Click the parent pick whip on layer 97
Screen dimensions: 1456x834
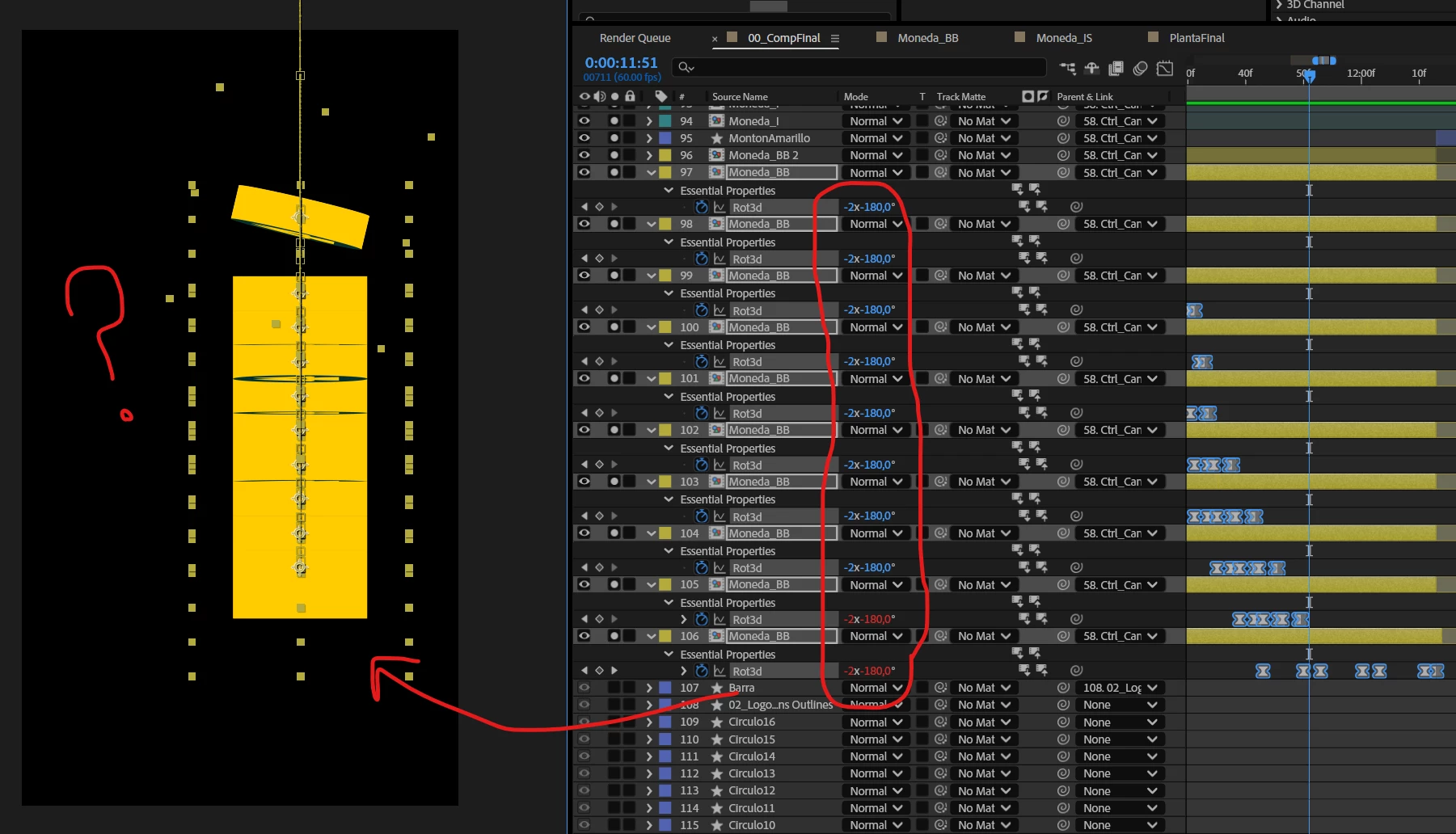click(x=1063, y=172)
